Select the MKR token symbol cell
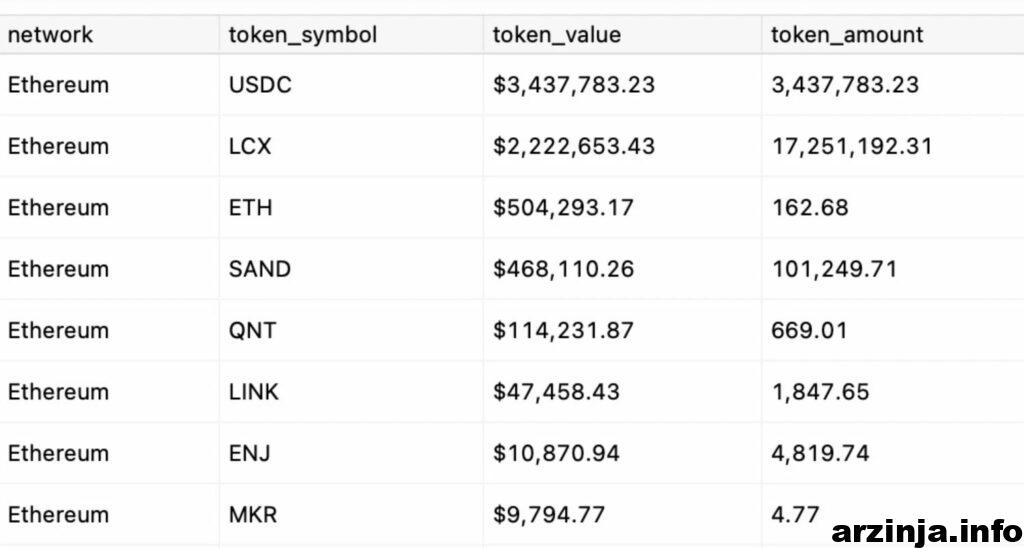 (x=351, y=515)
